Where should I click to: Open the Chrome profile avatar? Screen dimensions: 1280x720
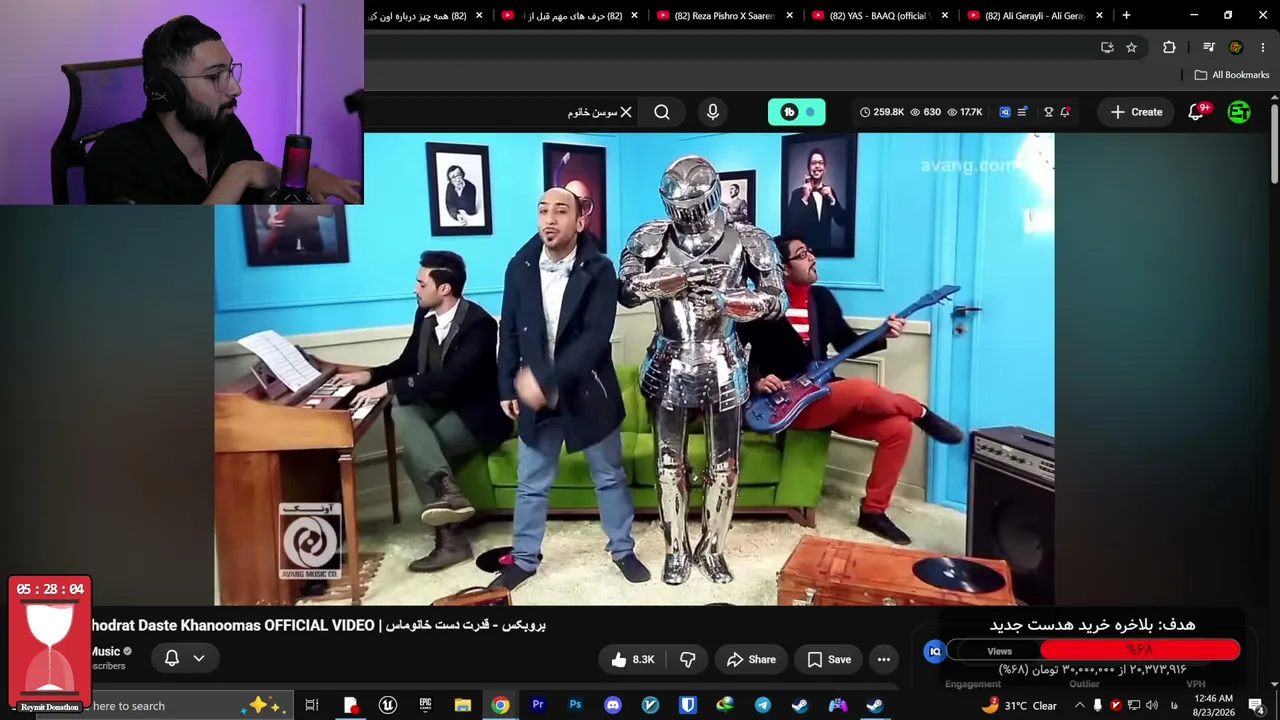click(1236, 47)
